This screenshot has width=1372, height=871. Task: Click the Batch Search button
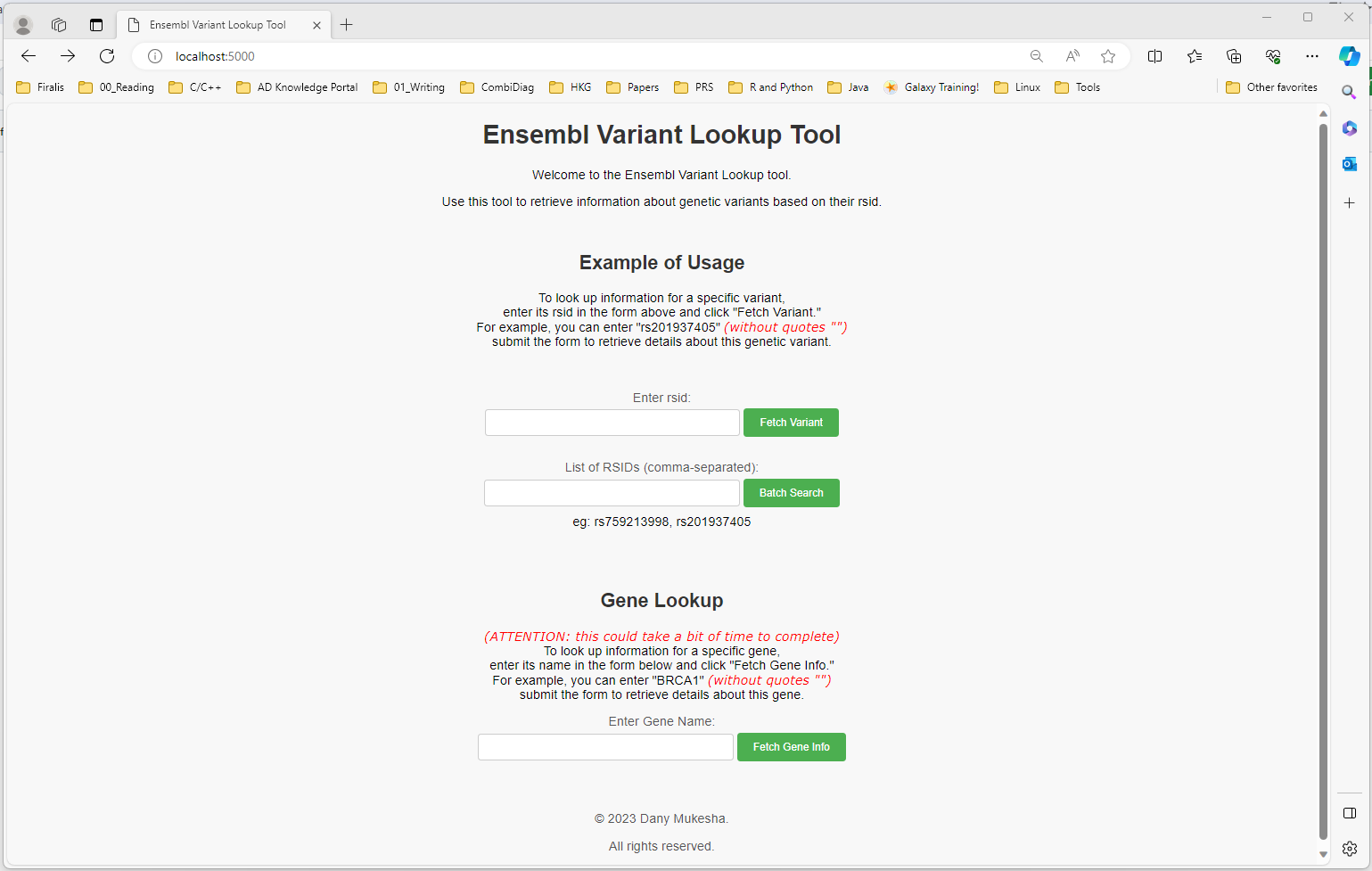click(x=790, y=492)
